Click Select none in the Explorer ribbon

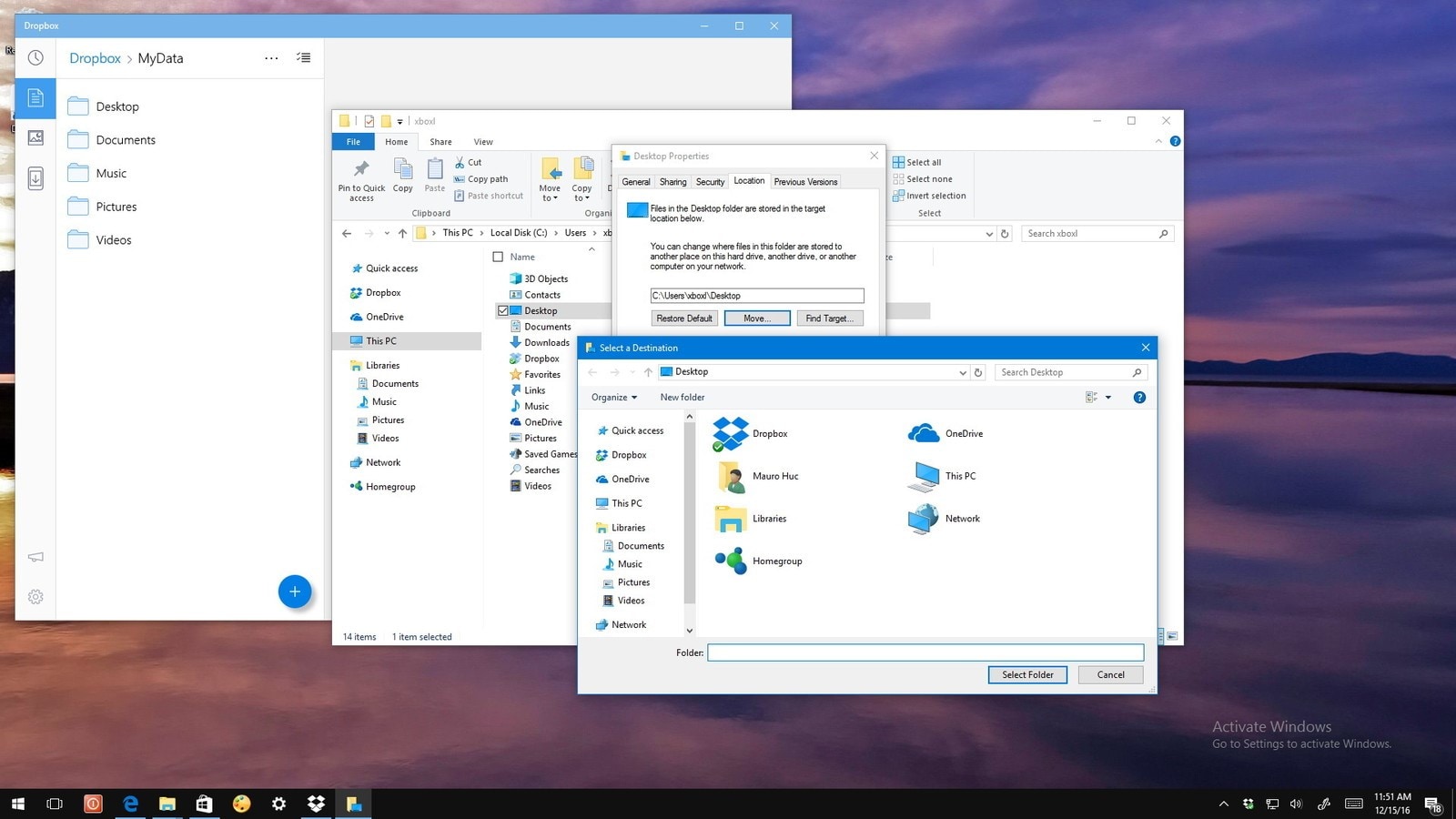coord(923,179)
